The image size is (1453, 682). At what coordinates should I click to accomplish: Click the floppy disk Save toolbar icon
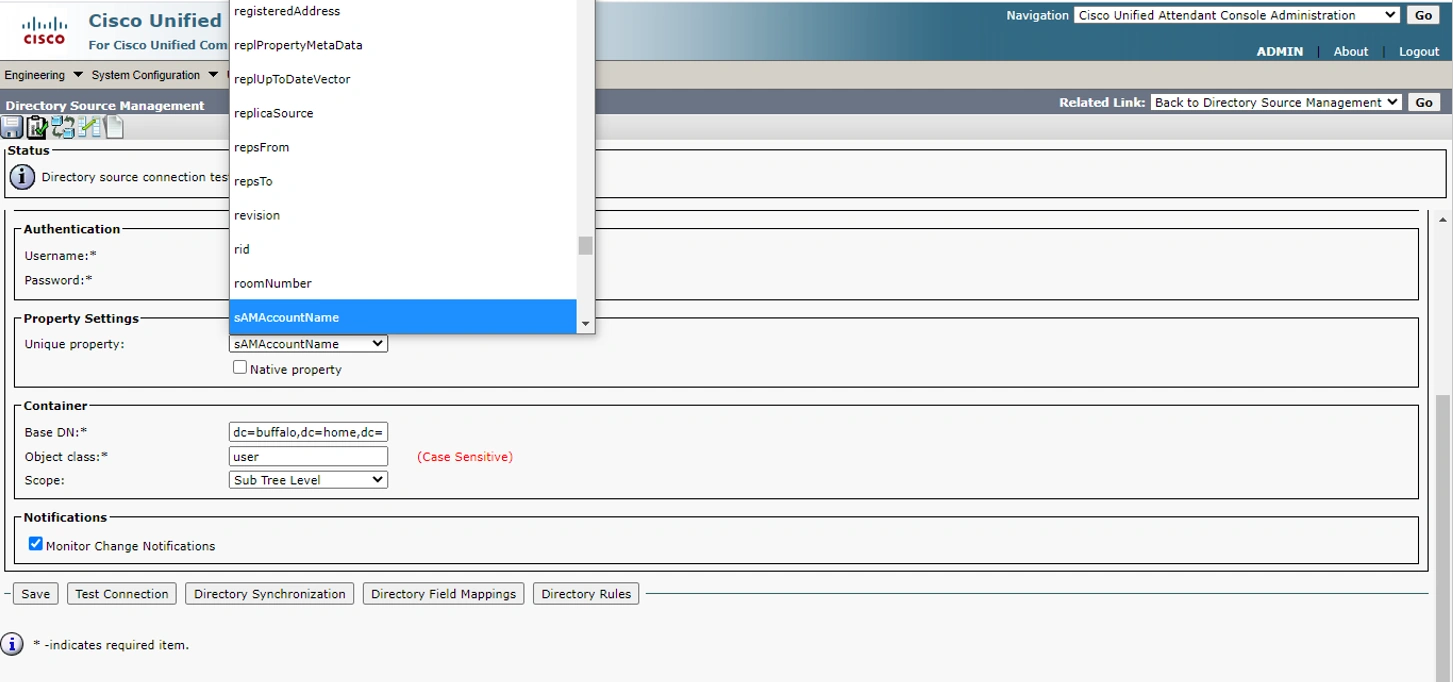pyautogui.click(x=11, y=127)
